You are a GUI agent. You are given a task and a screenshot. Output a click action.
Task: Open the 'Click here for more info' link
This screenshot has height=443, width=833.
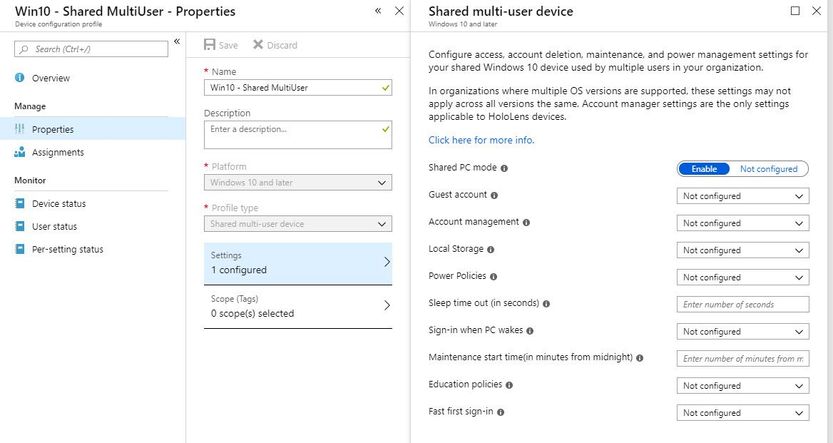pos(481,140)
